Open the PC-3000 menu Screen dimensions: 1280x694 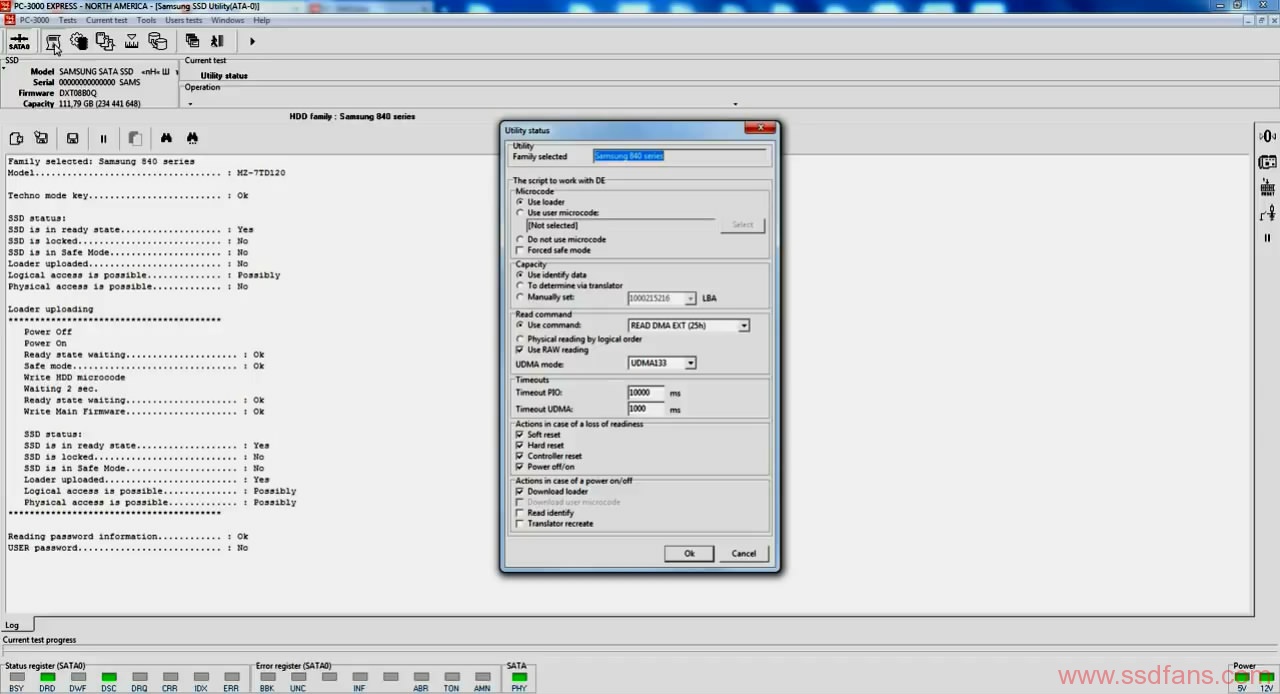click(34, 20)
